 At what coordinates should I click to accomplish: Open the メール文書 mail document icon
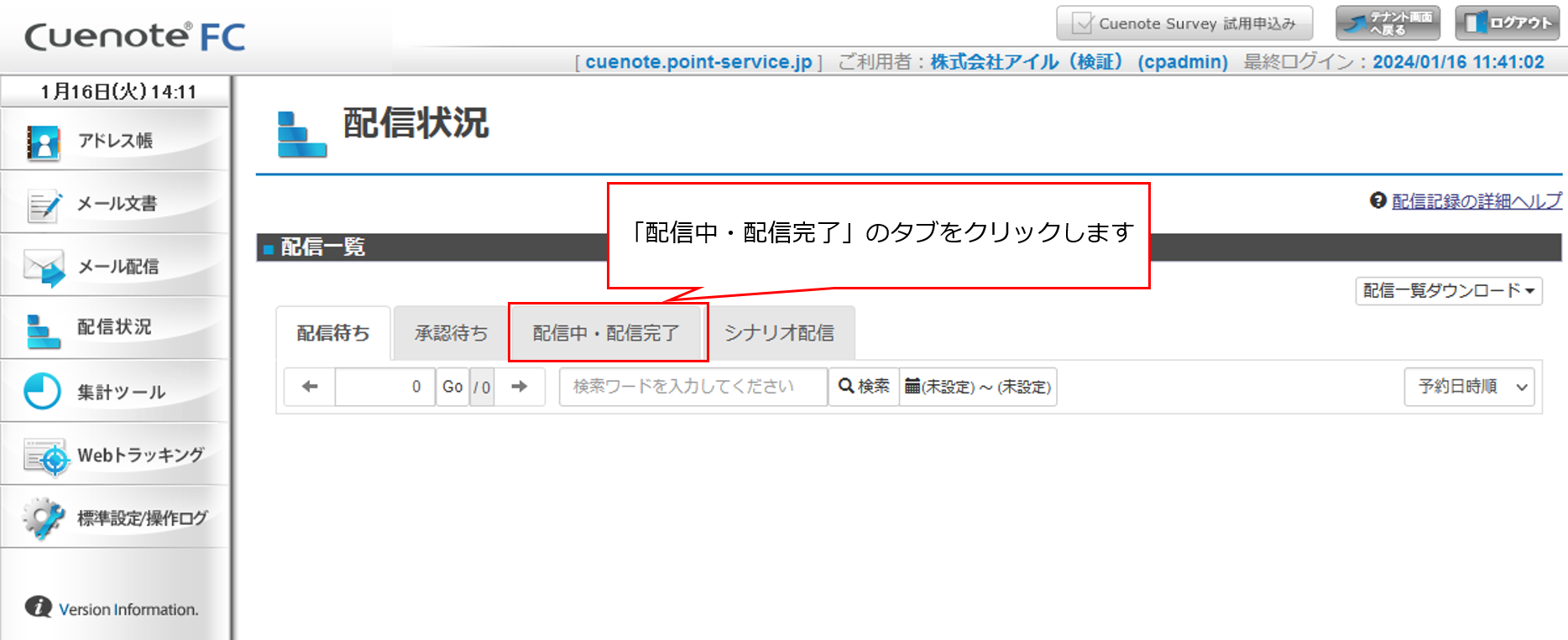pyautogui.click(x=44, y=206)
